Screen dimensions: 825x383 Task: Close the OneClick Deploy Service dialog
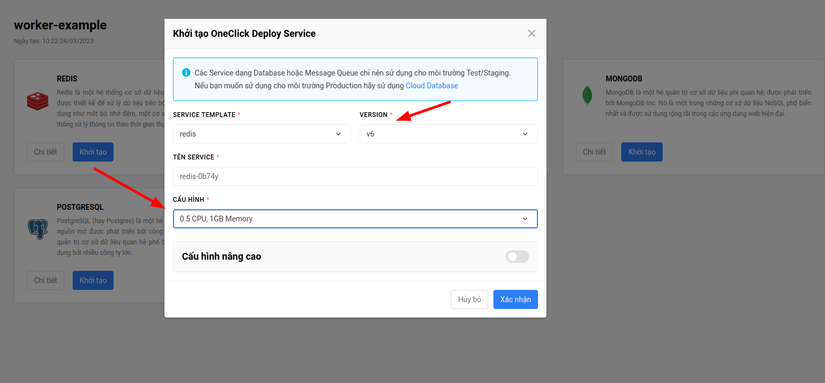click(x=531, y=34)
